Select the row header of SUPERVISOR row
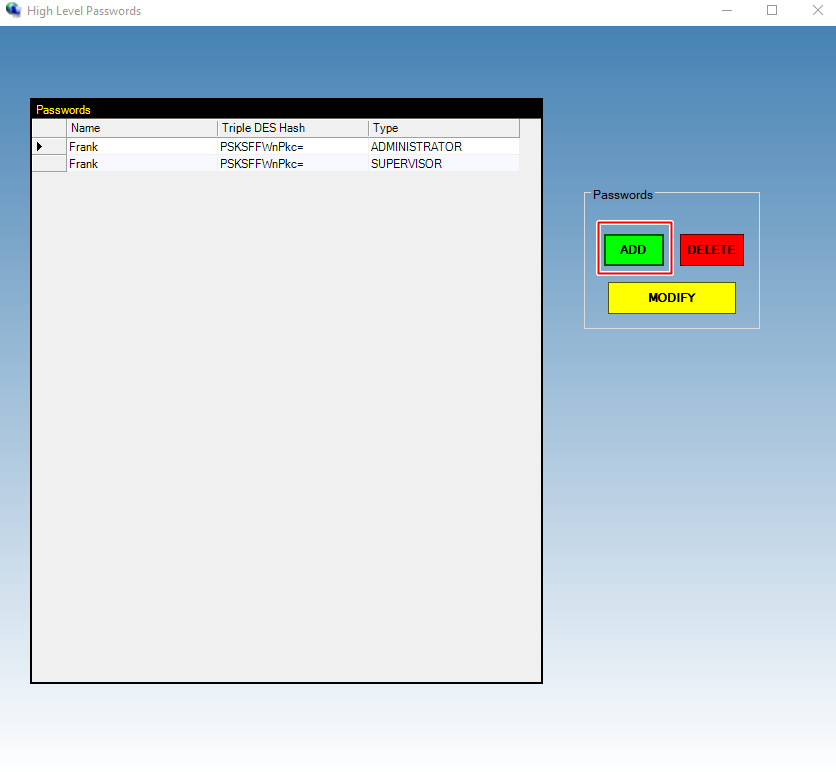 tap(49, 164)
